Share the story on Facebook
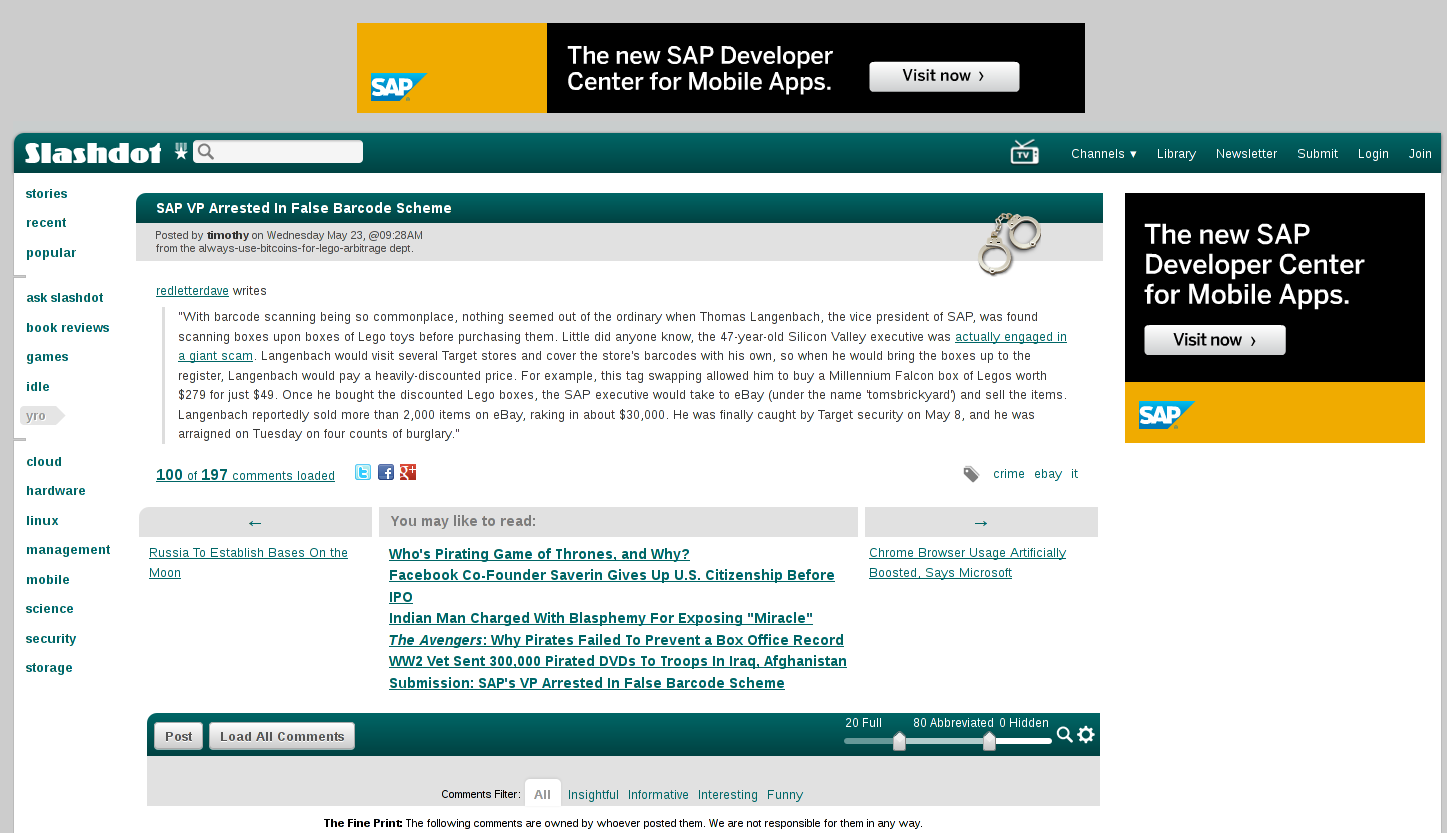This screenshot has height=833, width=1447. (x=386, y=472)
